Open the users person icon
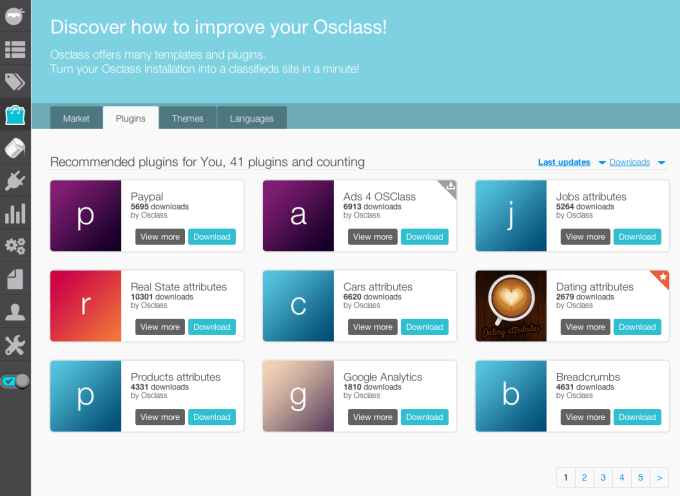Image resolution: width=680 pixels, height=496 pixels. click(x=15, y=312)
